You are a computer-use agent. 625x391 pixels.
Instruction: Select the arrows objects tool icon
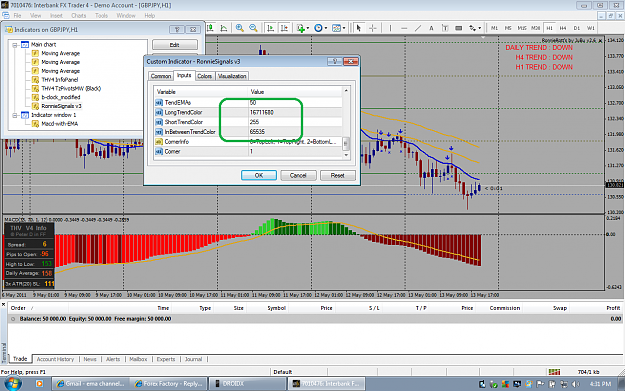click(x=472, y=28)
